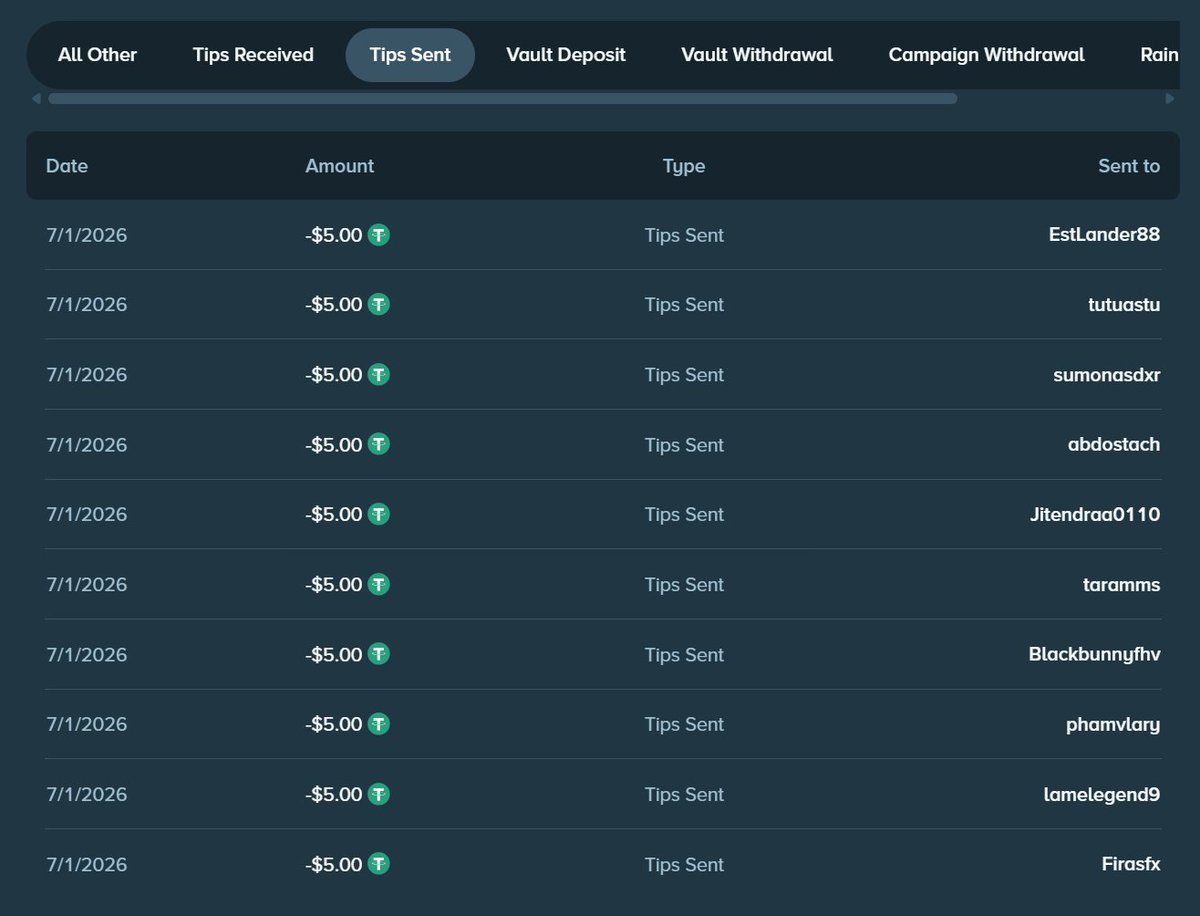Select the Tips Sent tab

coord(410,55)
